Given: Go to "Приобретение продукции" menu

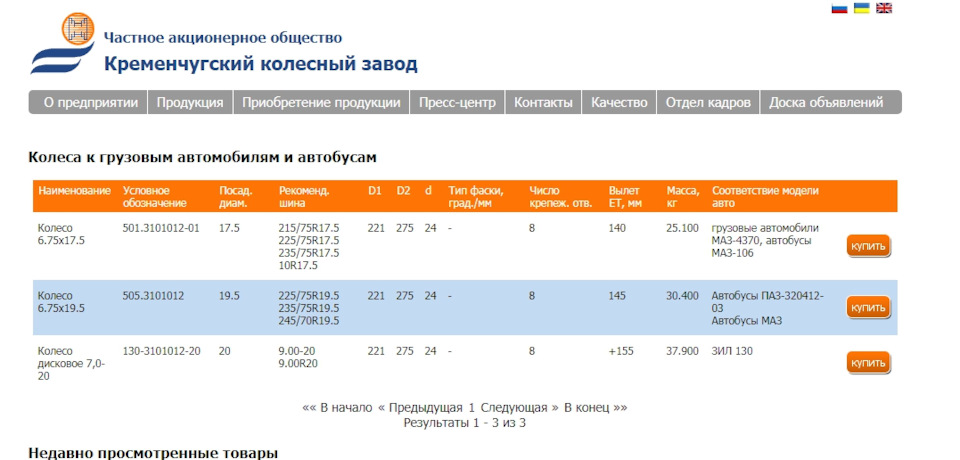Looking at the screenshot, I should coord(321,102).
